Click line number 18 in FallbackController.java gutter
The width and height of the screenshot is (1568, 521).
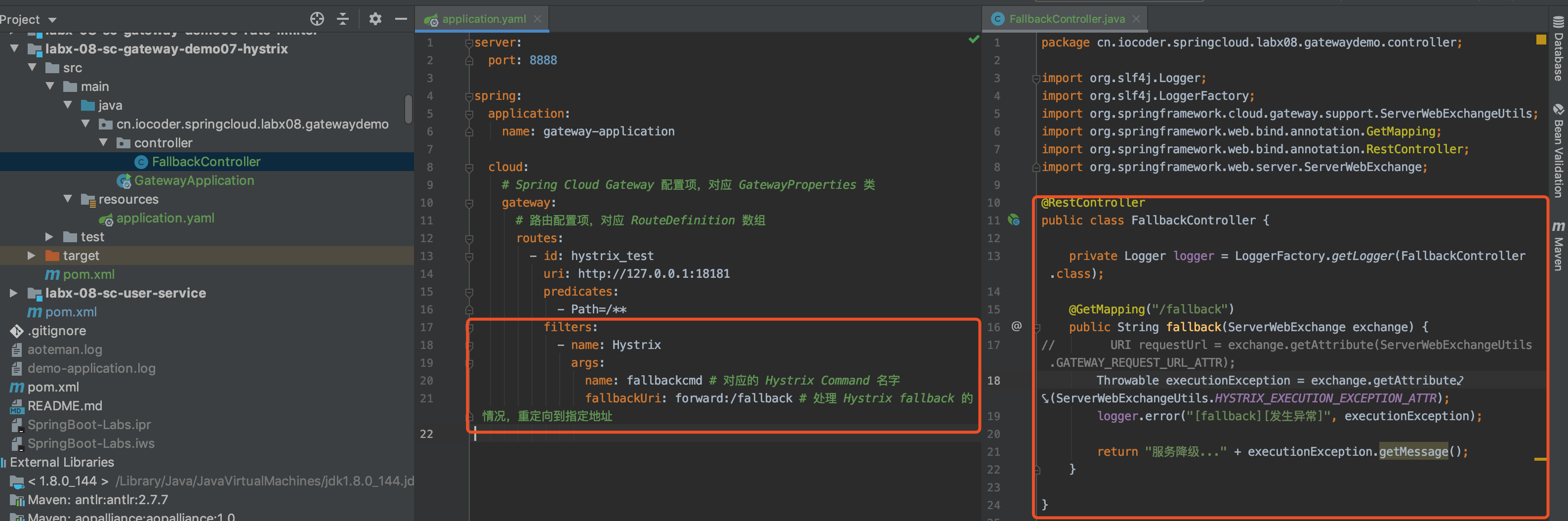[994, 380]
